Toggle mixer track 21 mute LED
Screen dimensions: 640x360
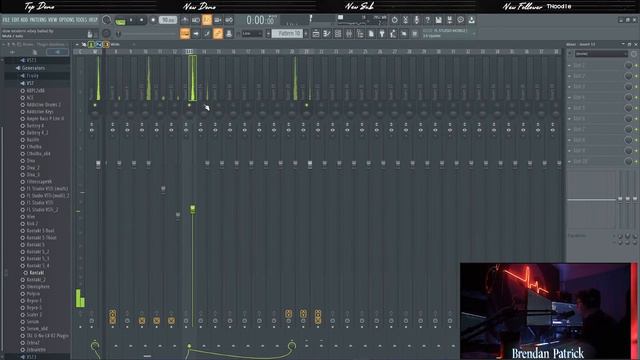(x=307, y=105)
